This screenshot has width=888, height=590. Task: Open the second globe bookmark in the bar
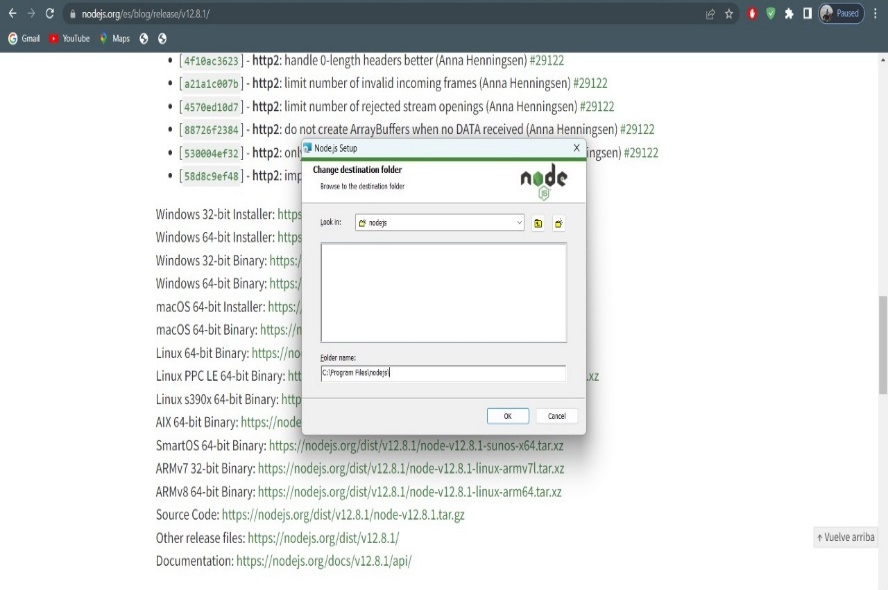[x=163, y=39]
